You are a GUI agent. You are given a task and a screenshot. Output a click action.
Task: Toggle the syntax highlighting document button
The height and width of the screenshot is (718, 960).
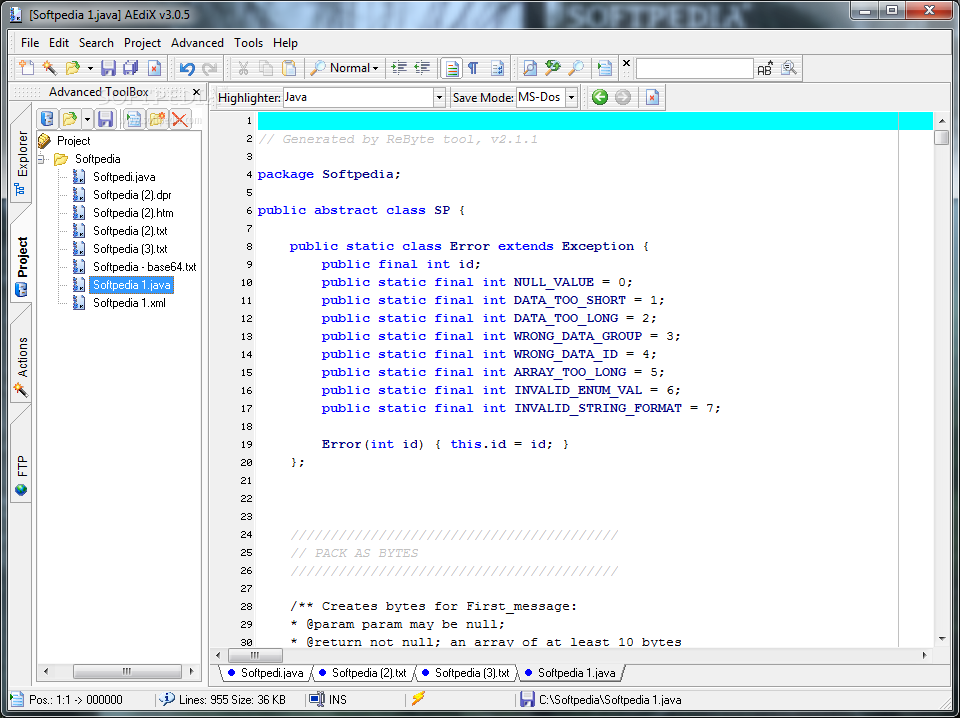[451, 68]
